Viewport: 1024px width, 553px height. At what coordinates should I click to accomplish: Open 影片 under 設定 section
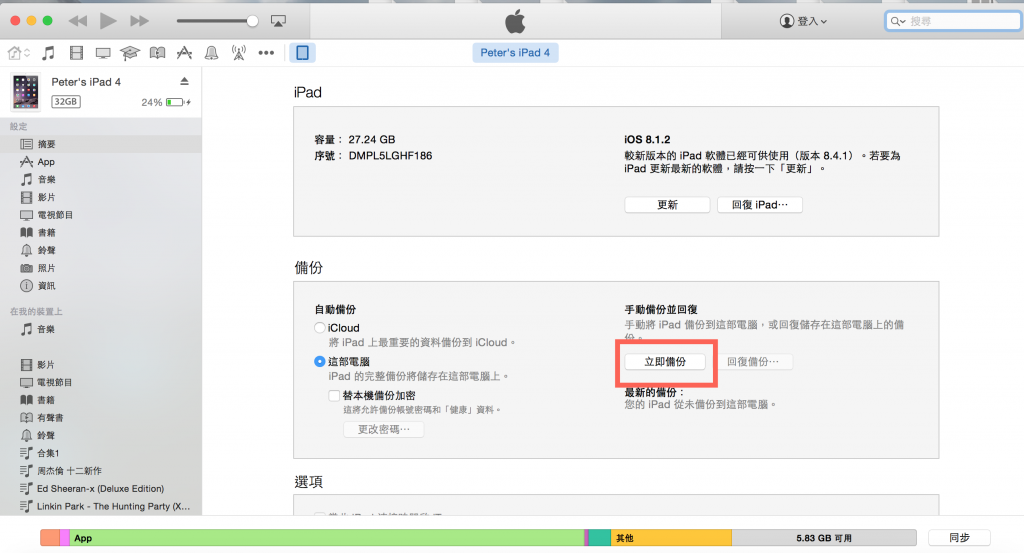coord(101,197)
